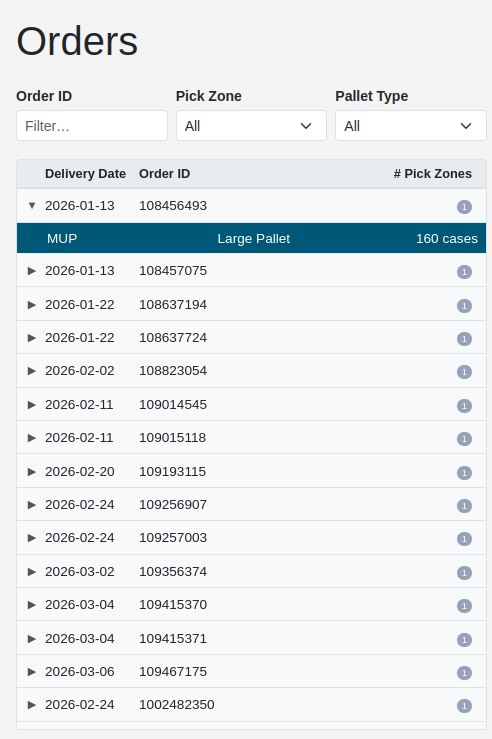
Task: Click order number 109415371
Action: (173, 638)
